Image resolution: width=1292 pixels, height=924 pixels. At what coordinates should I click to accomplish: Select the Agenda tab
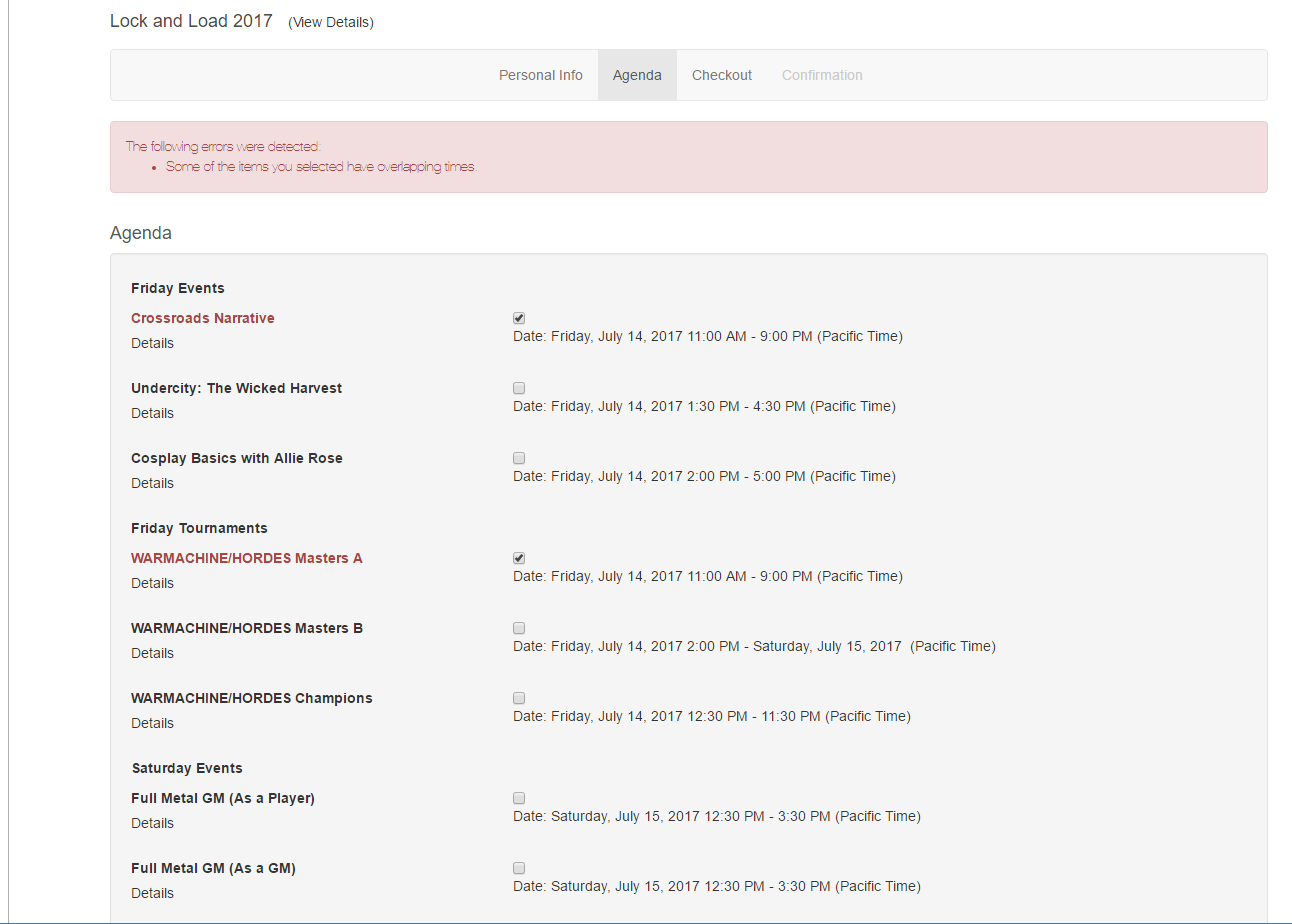coord(637,75)
